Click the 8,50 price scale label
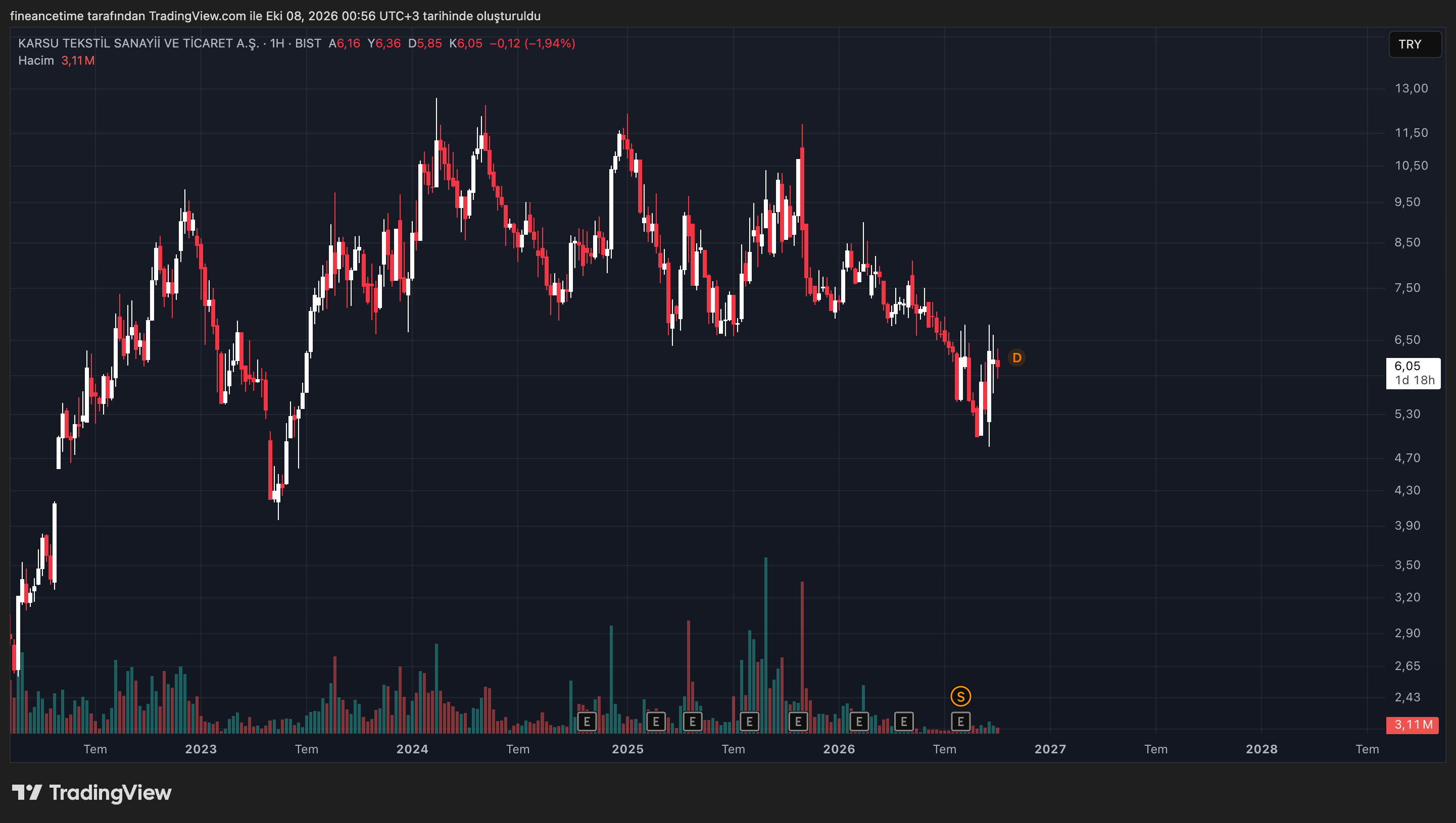 tap(1408, 242)
